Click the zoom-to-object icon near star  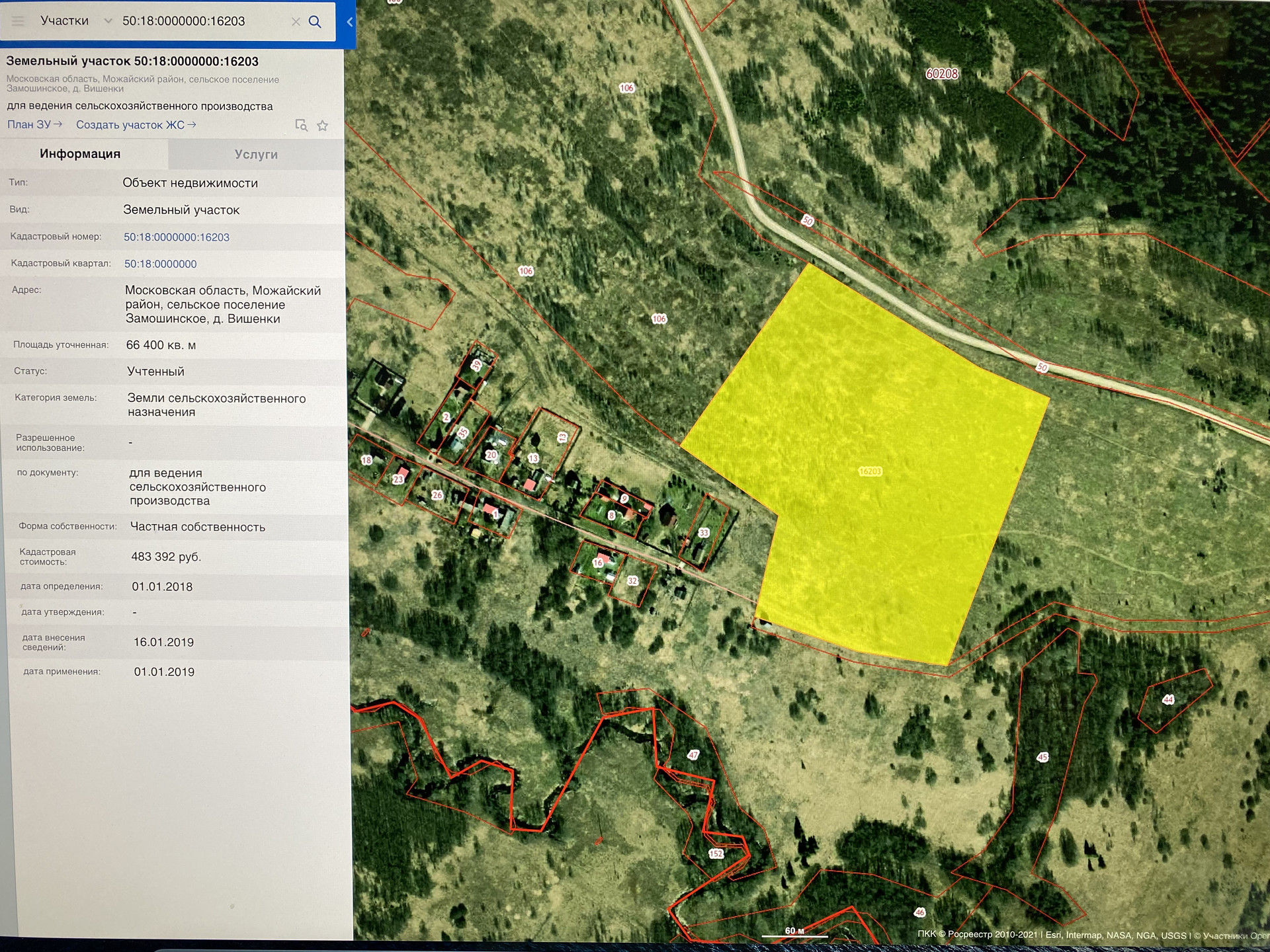tap(301, 125)
